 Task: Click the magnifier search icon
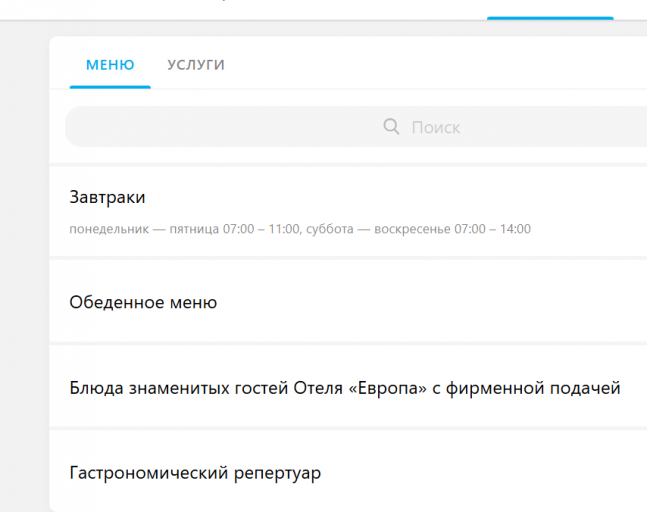click(x=391, y=127)
